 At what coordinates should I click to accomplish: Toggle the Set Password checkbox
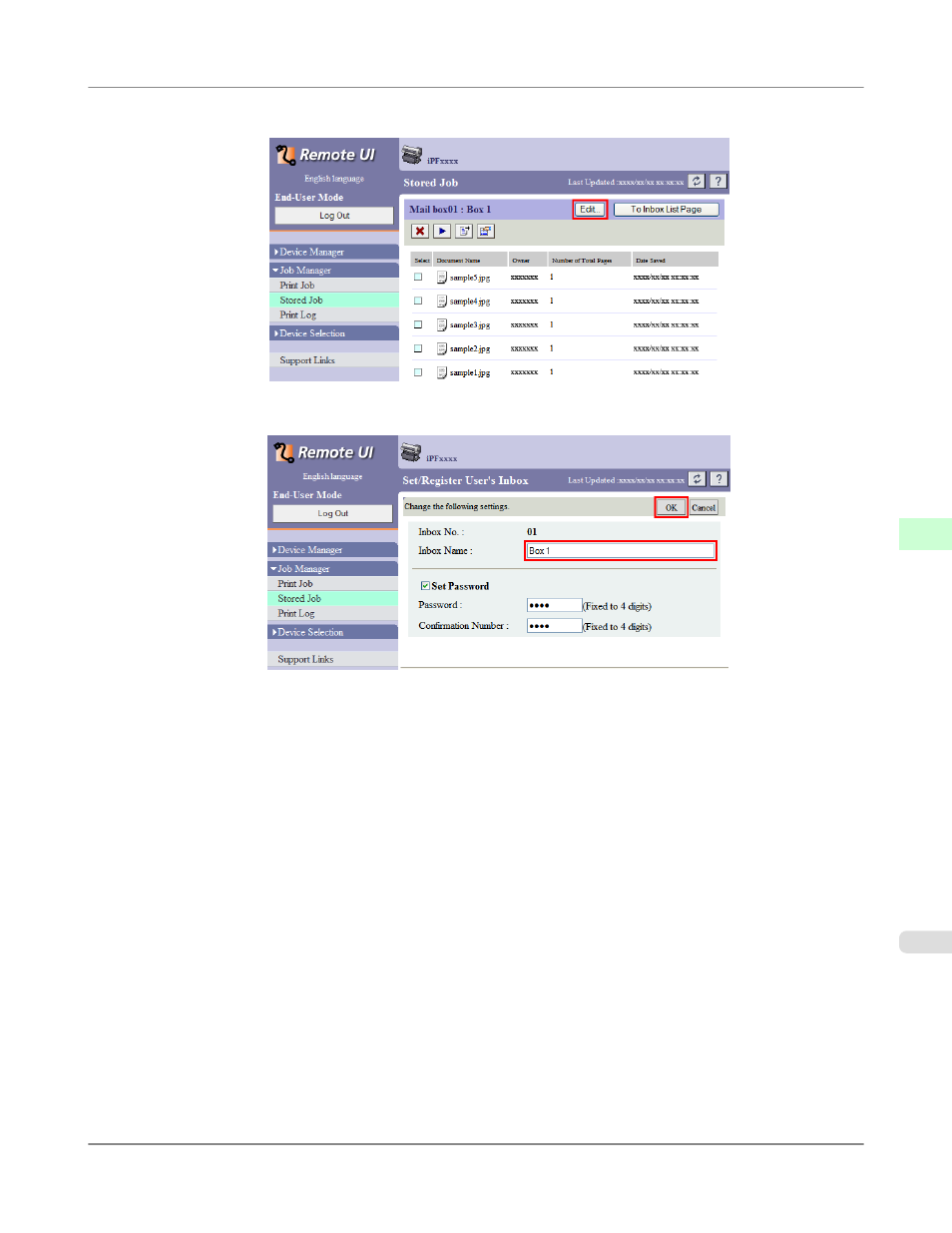click(x=425, y=586)
